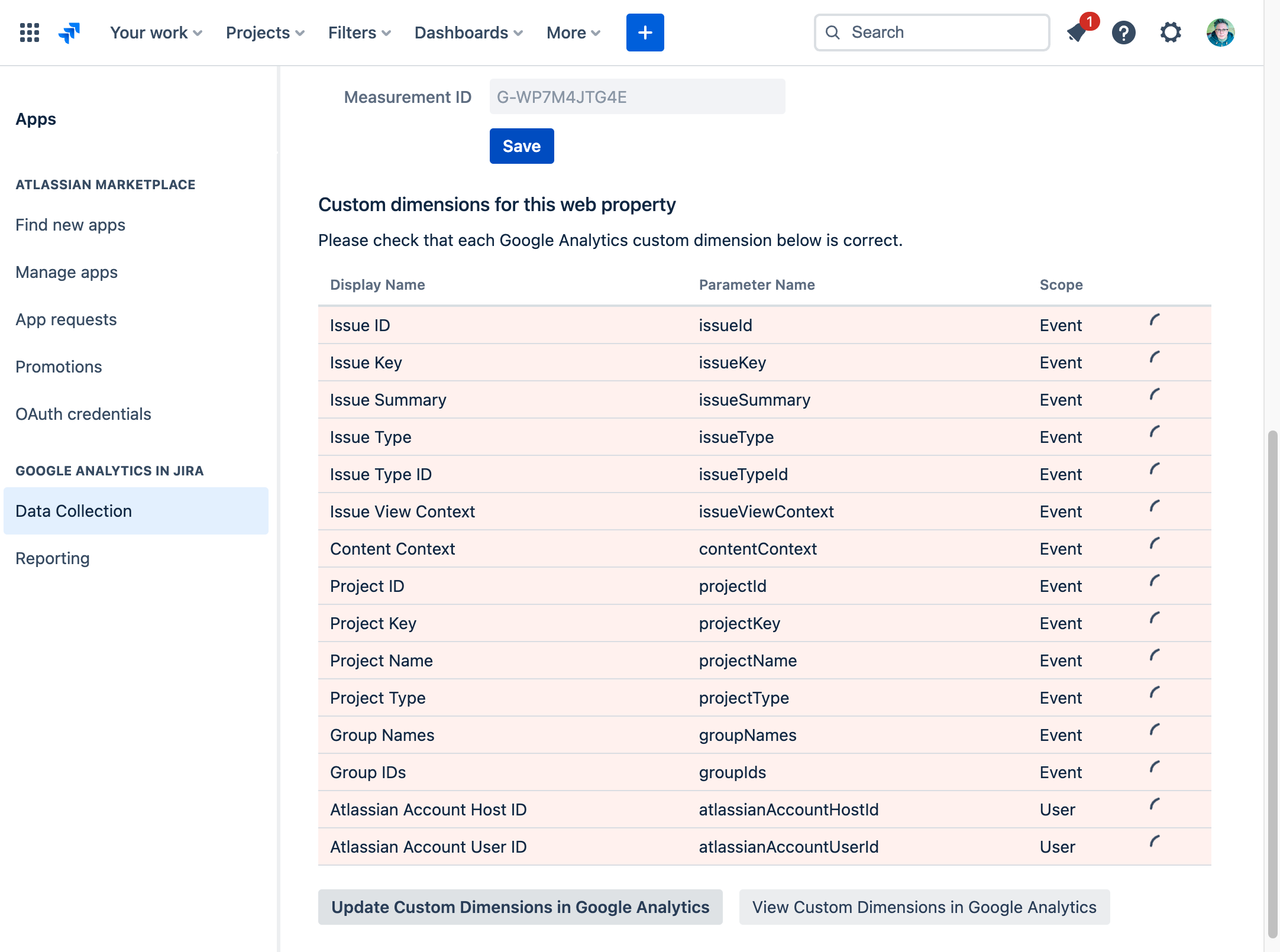
Task: Open the help question mark icon
Action: pos(1123,33)
